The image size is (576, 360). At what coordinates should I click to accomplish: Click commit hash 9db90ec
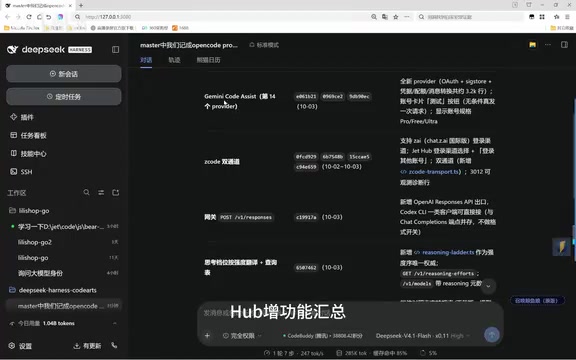pos(359,97)
